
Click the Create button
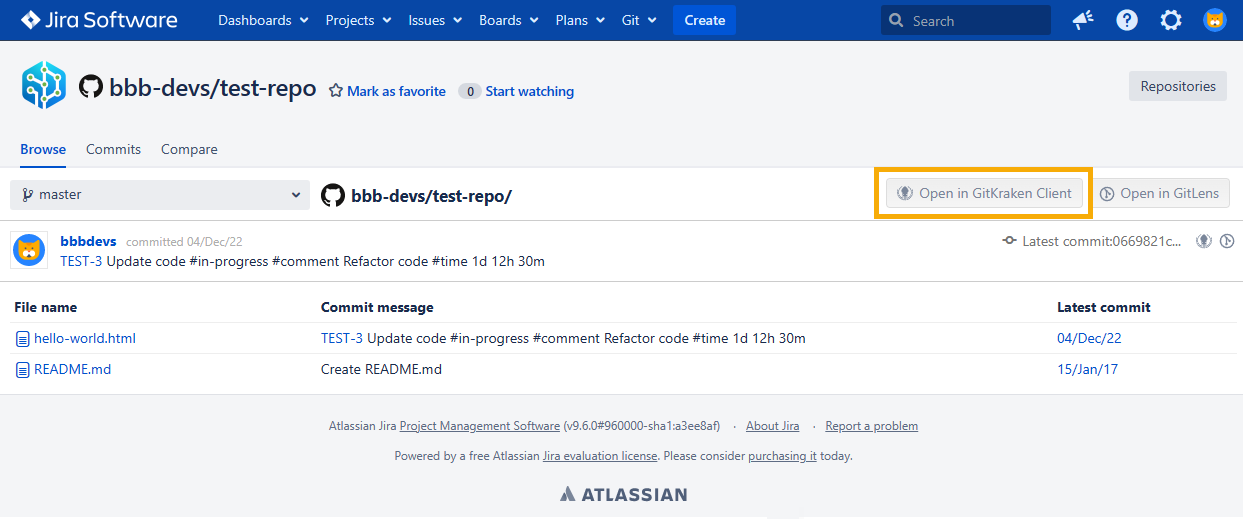point(704,20)
